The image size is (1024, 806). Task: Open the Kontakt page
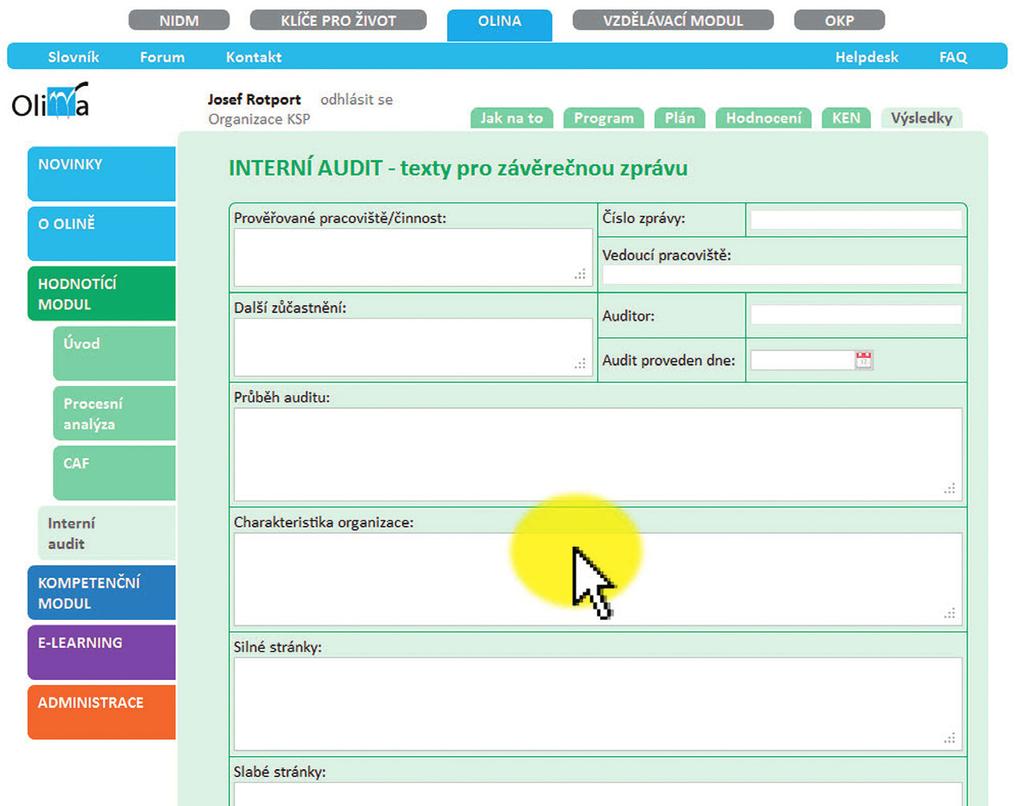(x=253, y=57)
